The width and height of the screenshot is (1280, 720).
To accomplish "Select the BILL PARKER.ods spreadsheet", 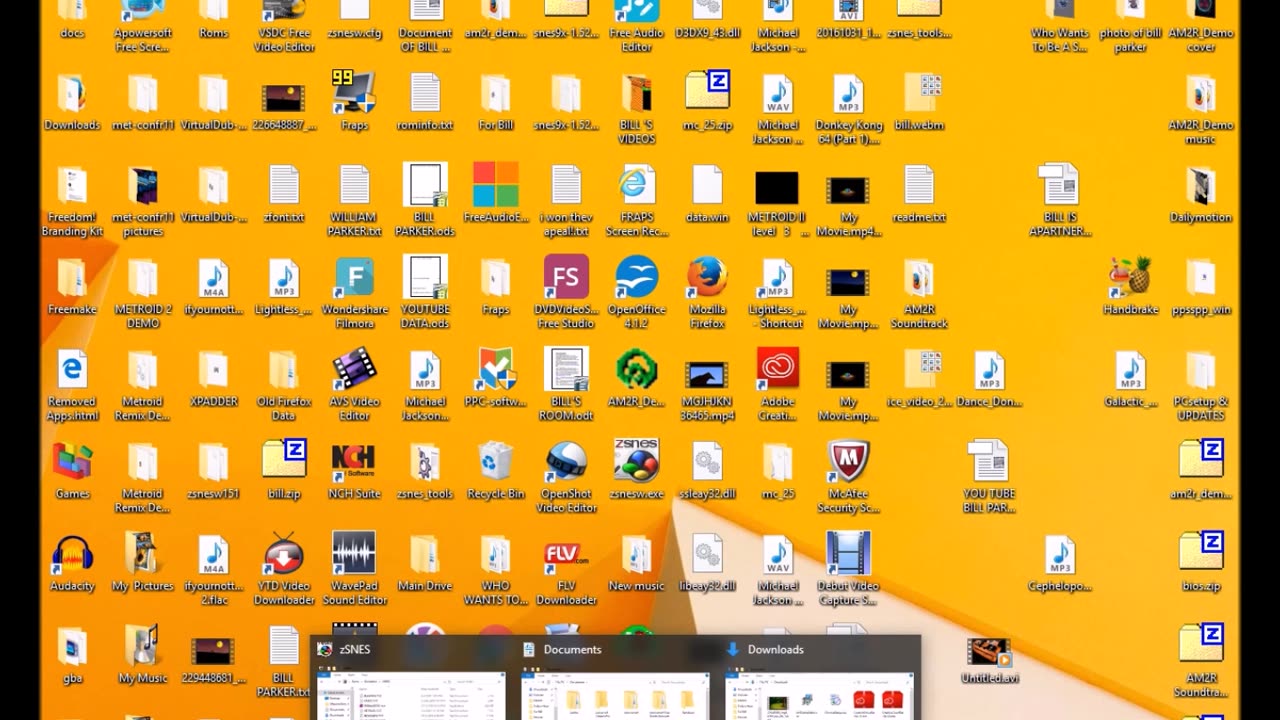I will pyautogui.click(x=425, y=187).
